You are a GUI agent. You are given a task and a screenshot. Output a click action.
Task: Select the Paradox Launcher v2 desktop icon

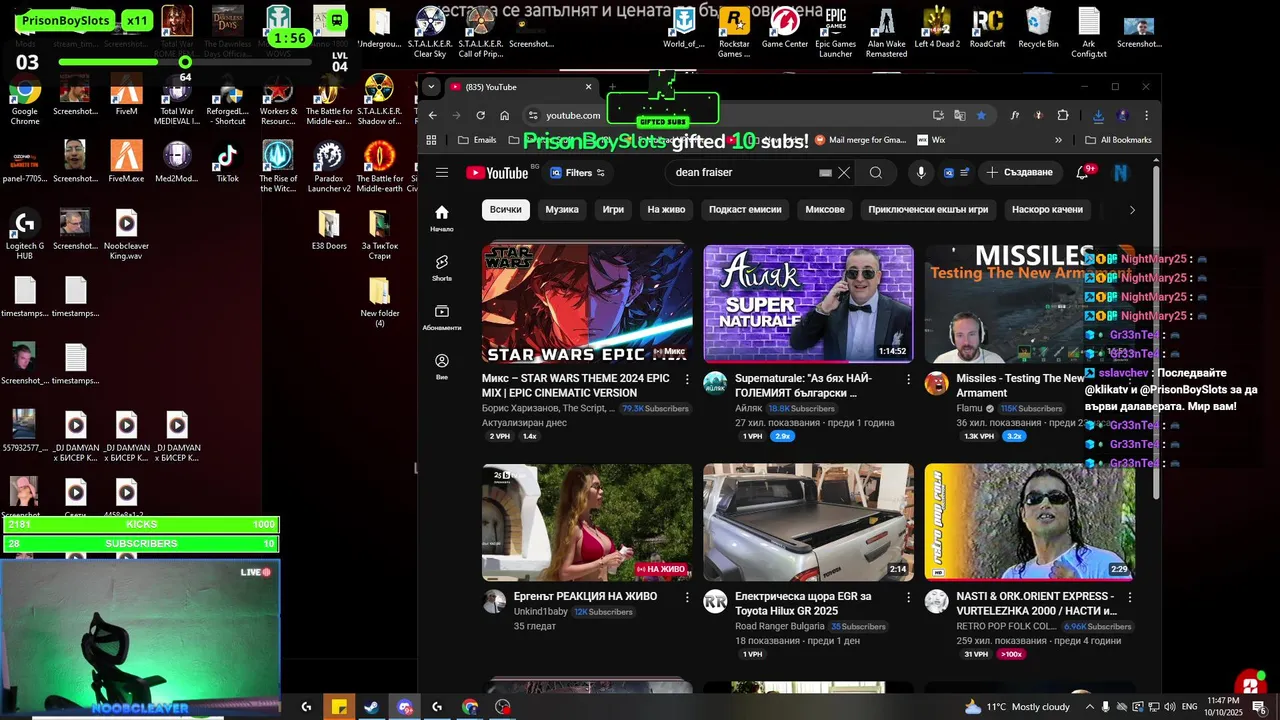coord(328,168)
